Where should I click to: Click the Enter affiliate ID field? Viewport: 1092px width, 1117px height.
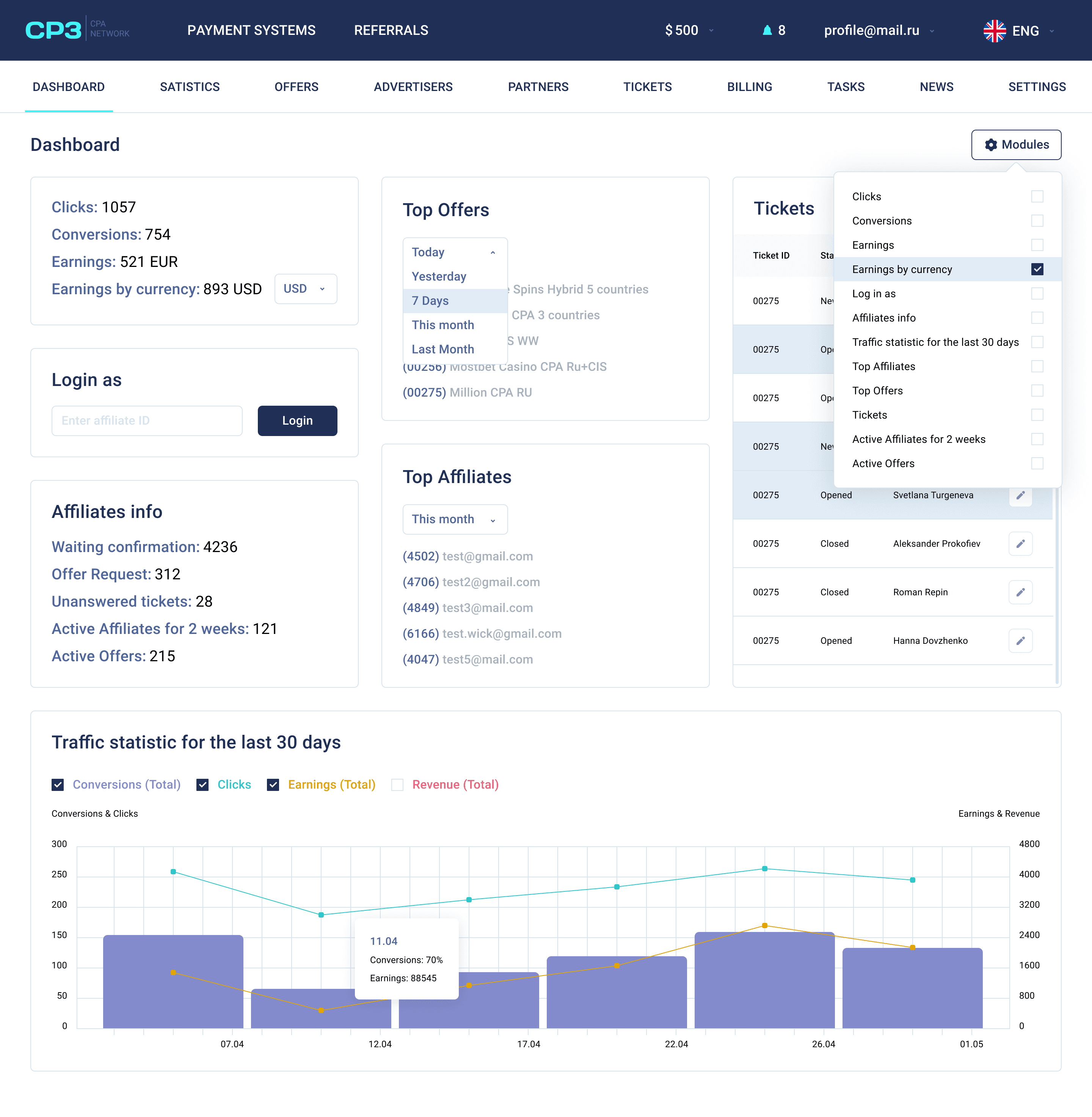[x=147, y=421]
